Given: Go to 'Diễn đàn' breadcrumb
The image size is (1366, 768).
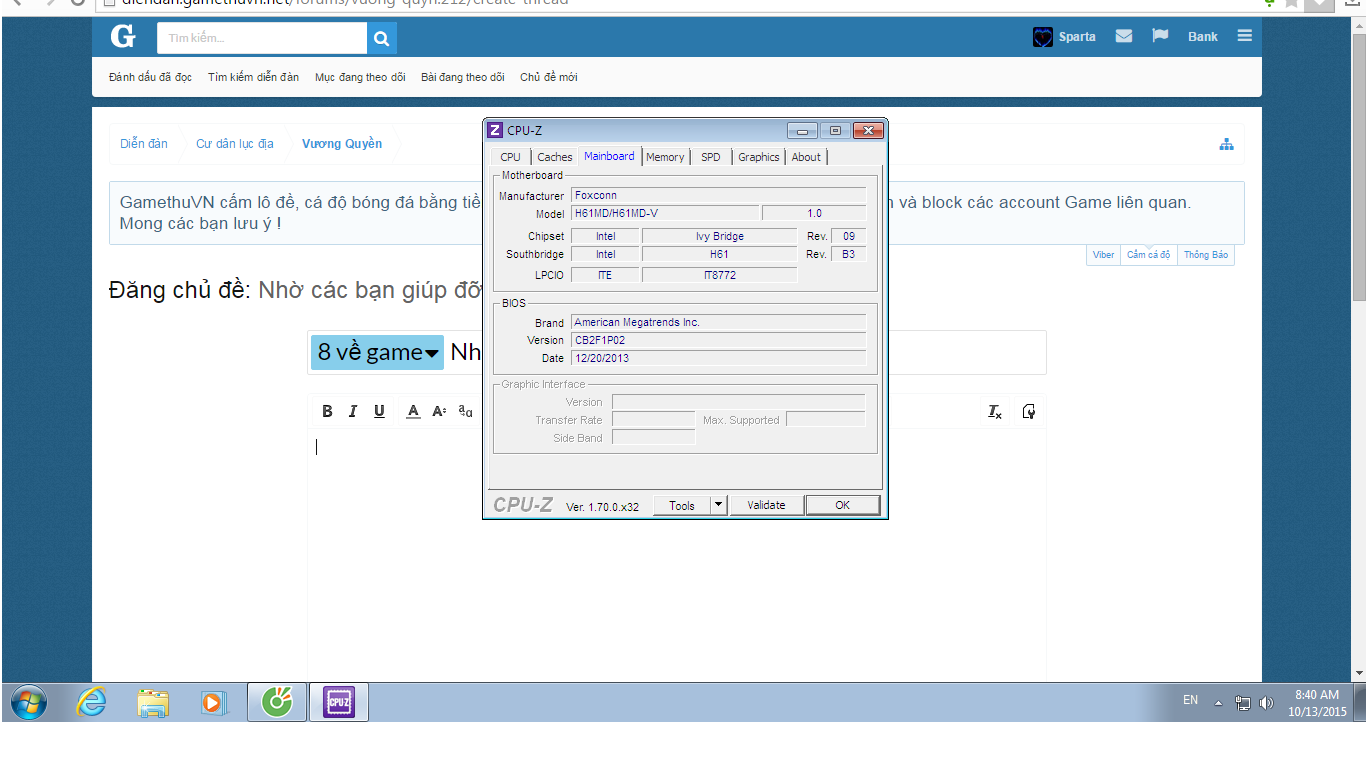Looking at the screenshot, I should pyautogui.click(x=144, y=144).
